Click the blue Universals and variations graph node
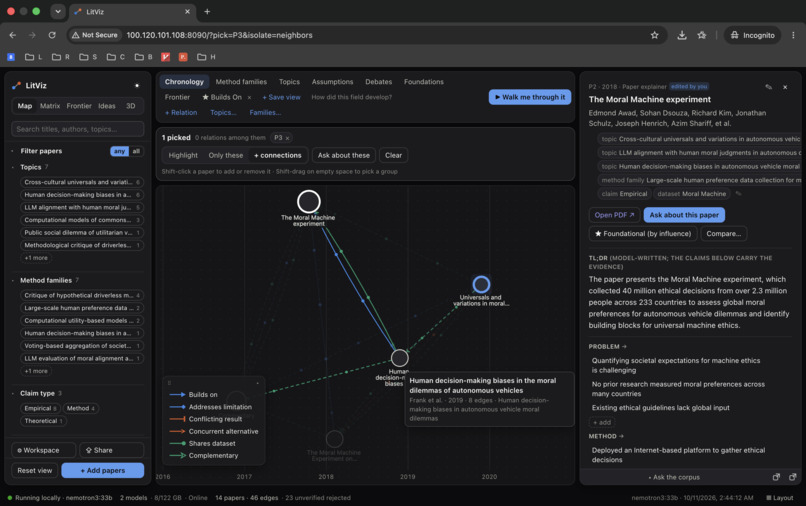 pos(481,284)
